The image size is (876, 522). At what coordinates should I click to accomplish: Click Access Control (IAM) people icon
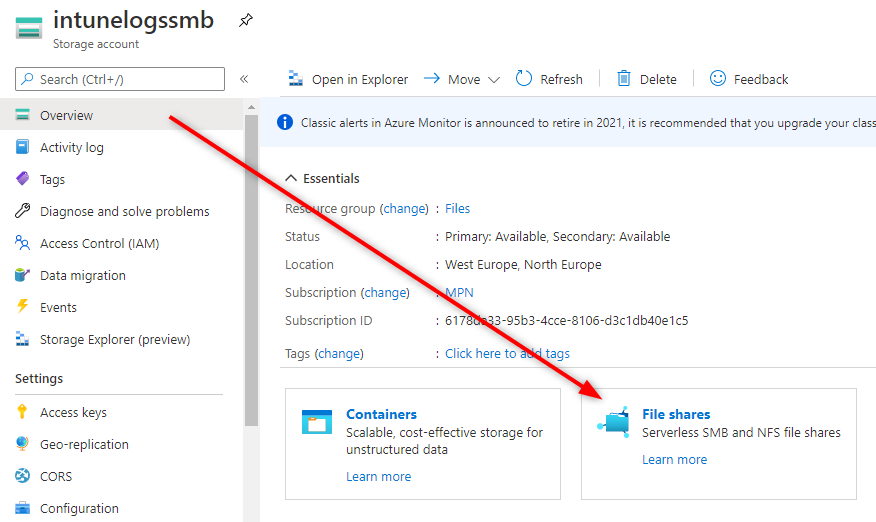(22, 243)
